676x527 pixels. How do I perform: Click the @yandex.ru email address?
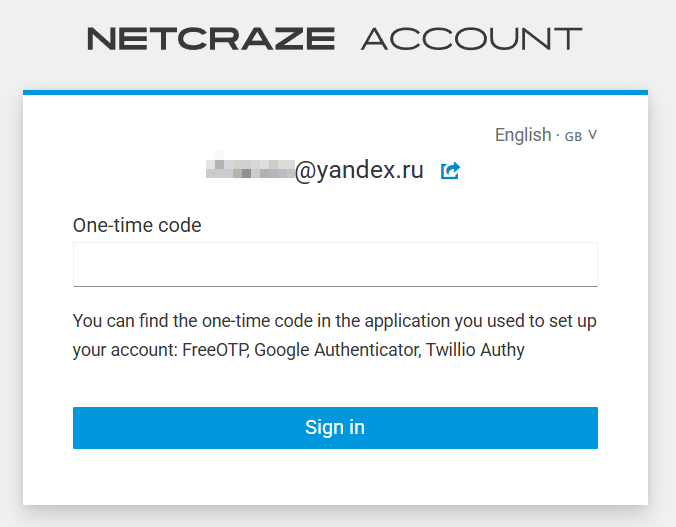[x=359, y=171]
